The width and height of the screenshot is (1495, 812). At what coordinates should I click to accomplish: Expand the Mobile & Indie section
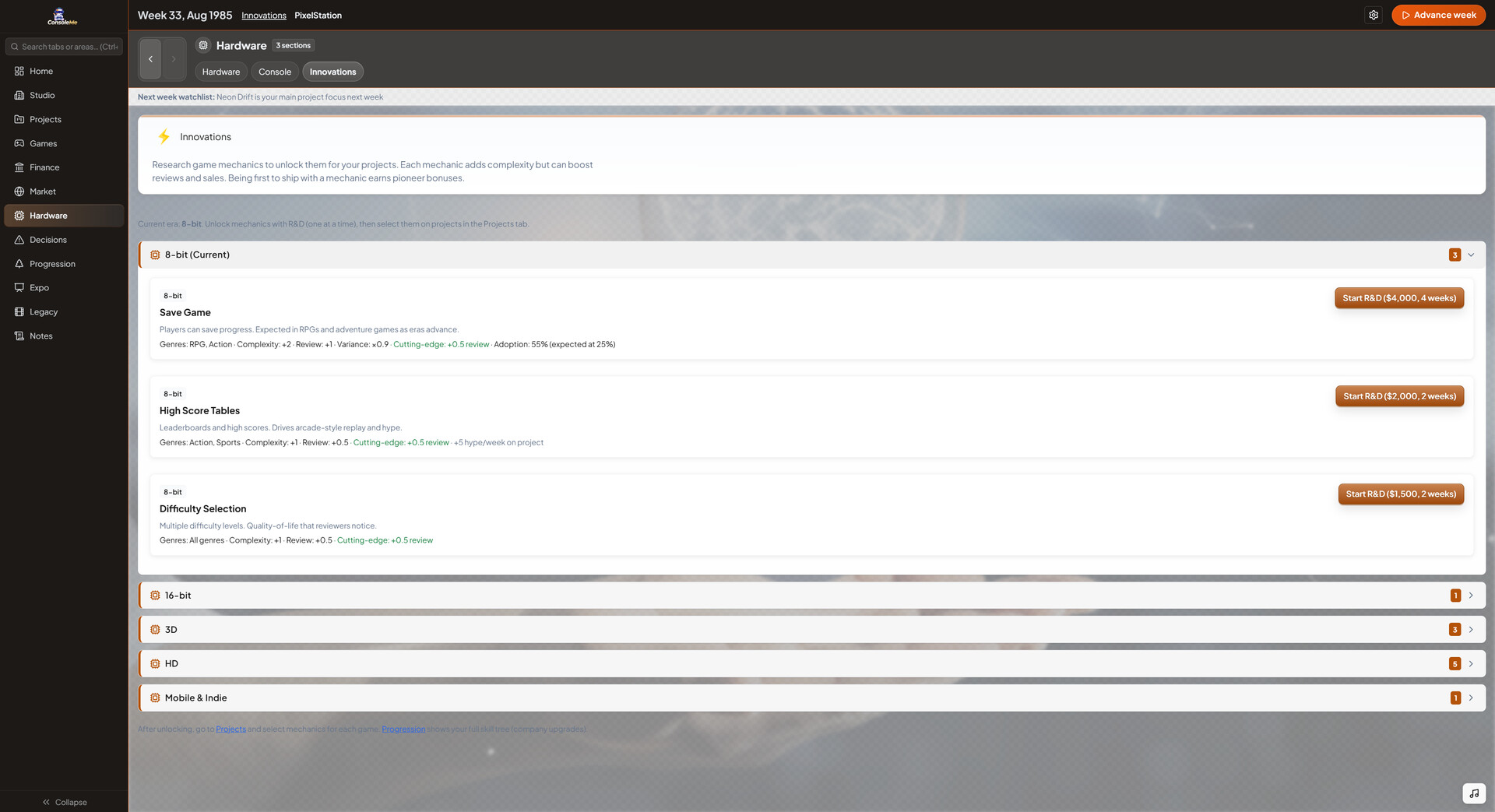pos(1470,698)
